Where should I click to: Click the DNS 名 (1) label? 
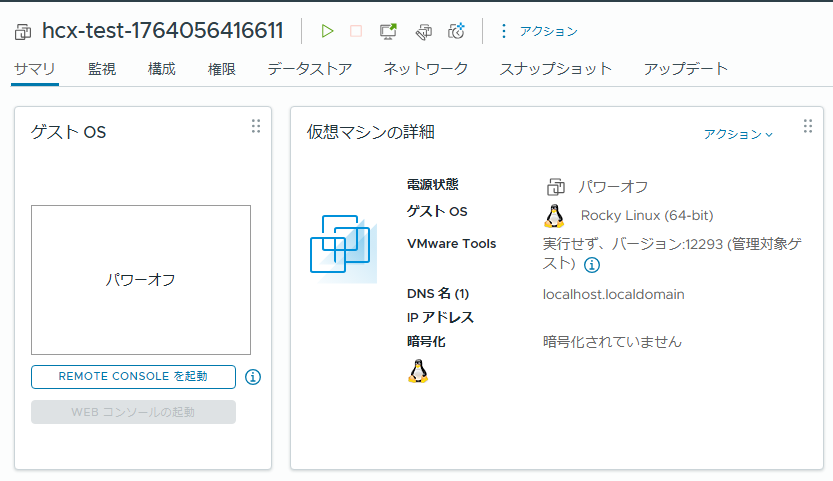coord(438,293)
